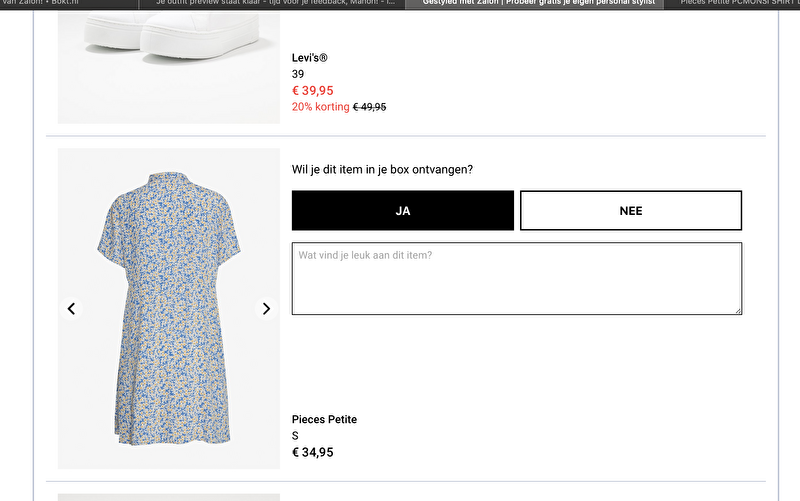
Task: Open the 'Je outfit preview staat klaar' tab
Action: click(x=275, y=3)
